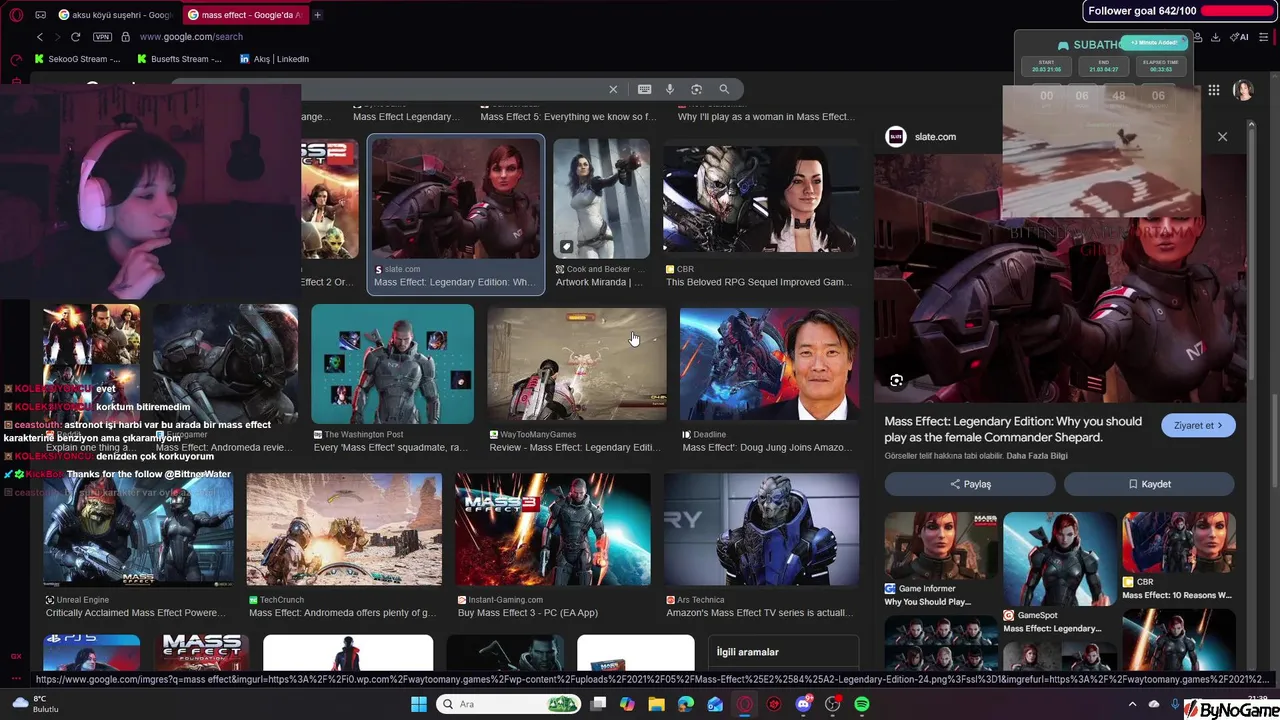Image resolution: width=1280 pixels, height=720 pixels.
Task: Open Opera easy setup menu icon
Action: tap(1264, 37)
